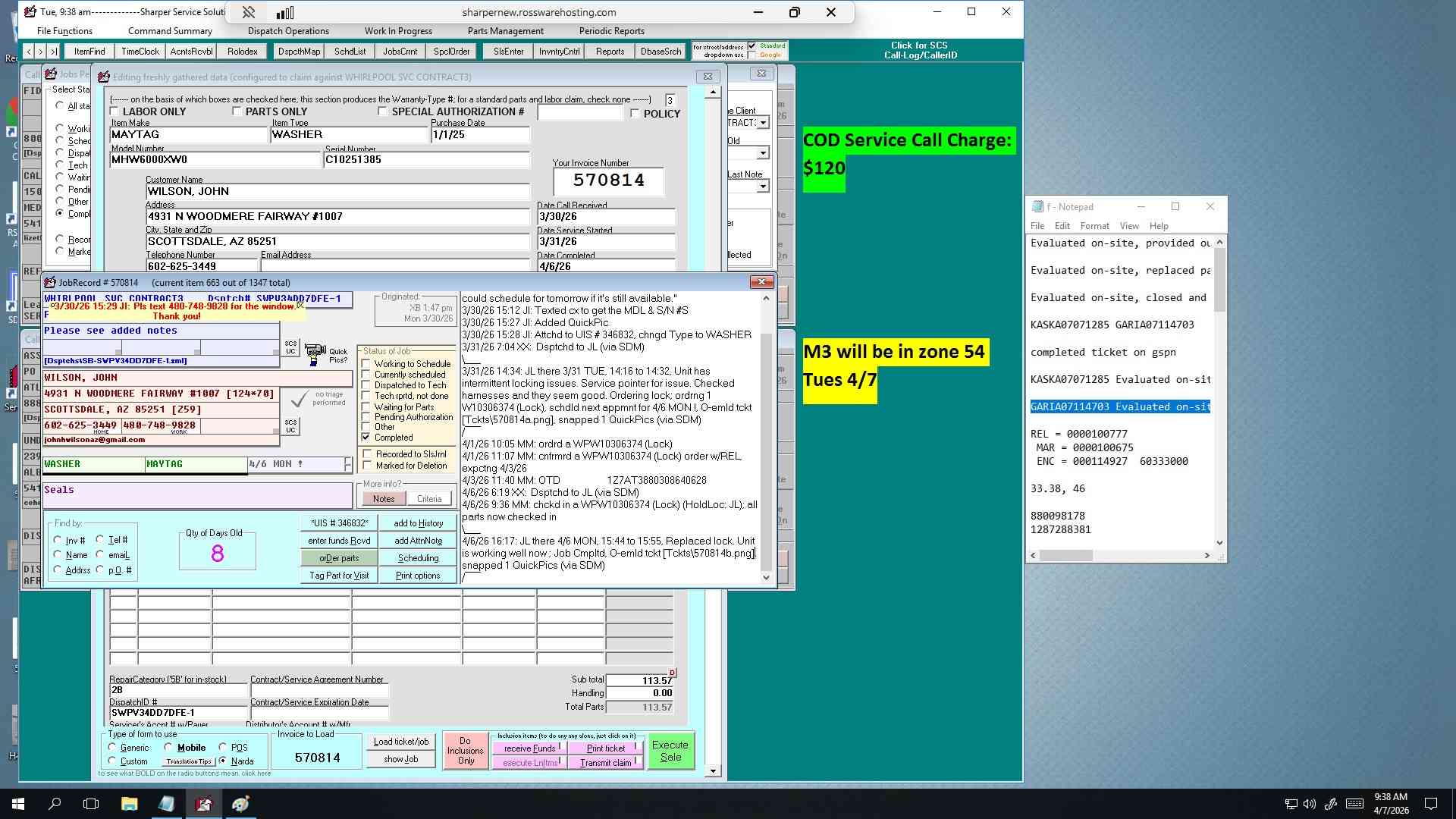Image resolution: width=1456 pixels, height=819 pixels.
Task: Click the SCS UC button beside phone numbers
Action: (290, 425)
